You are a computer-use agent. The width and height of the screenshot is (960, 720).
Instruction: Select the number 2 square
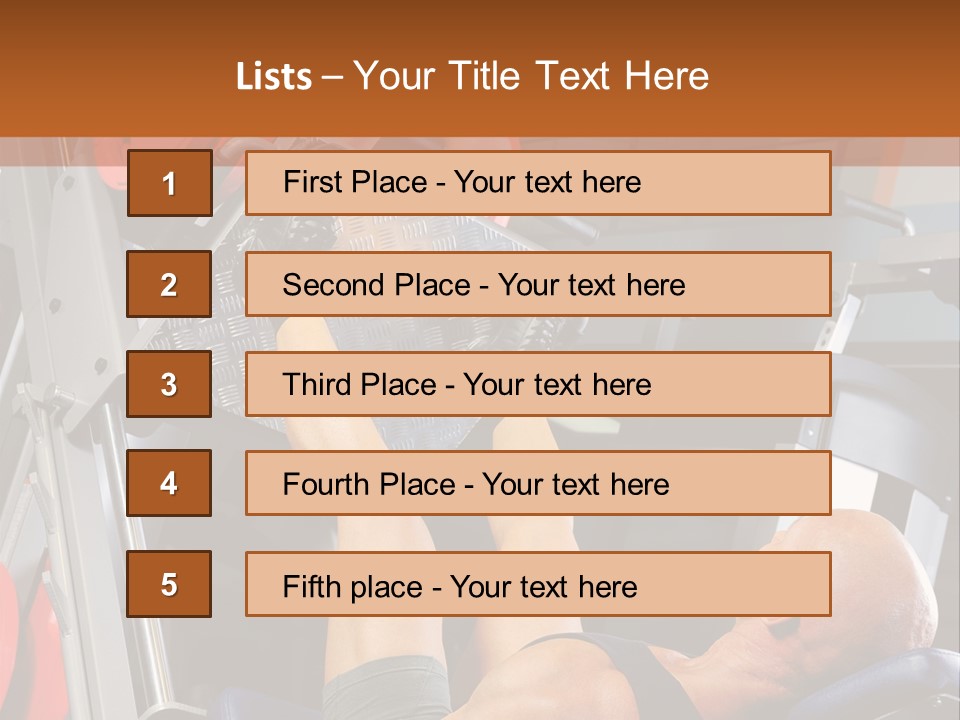[x=169, y=284]
